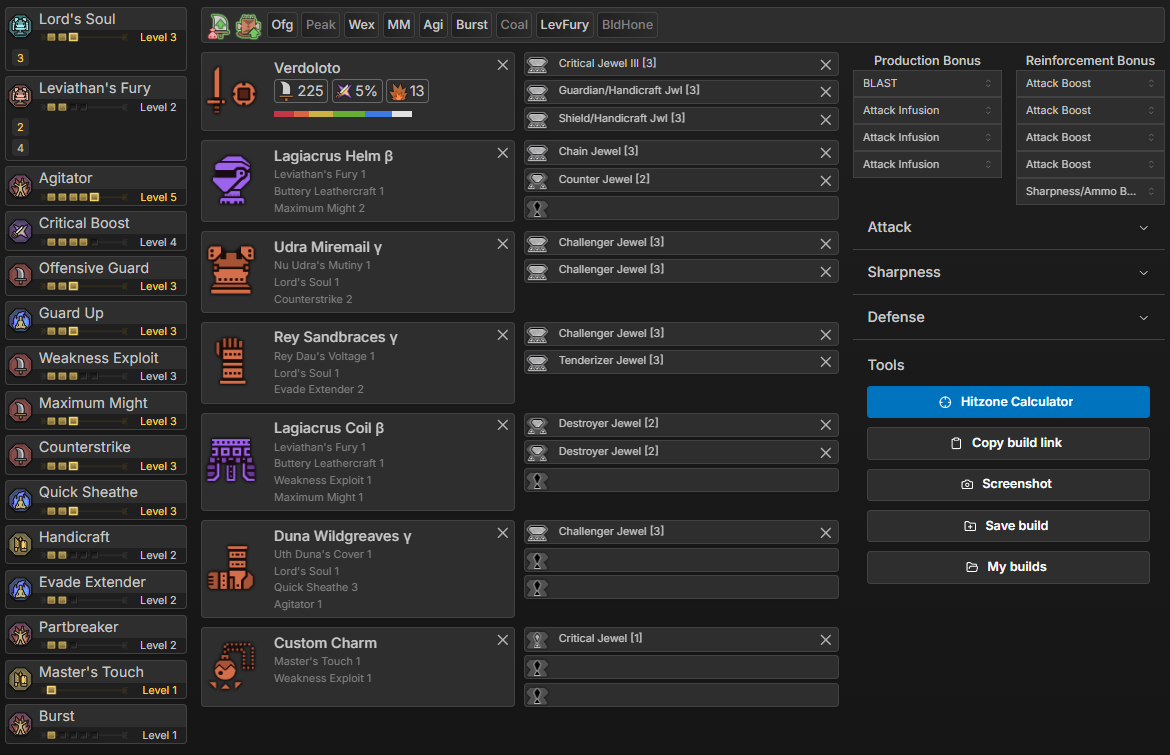Remove the Critical Jewel III decoration

tap(825, 65)
